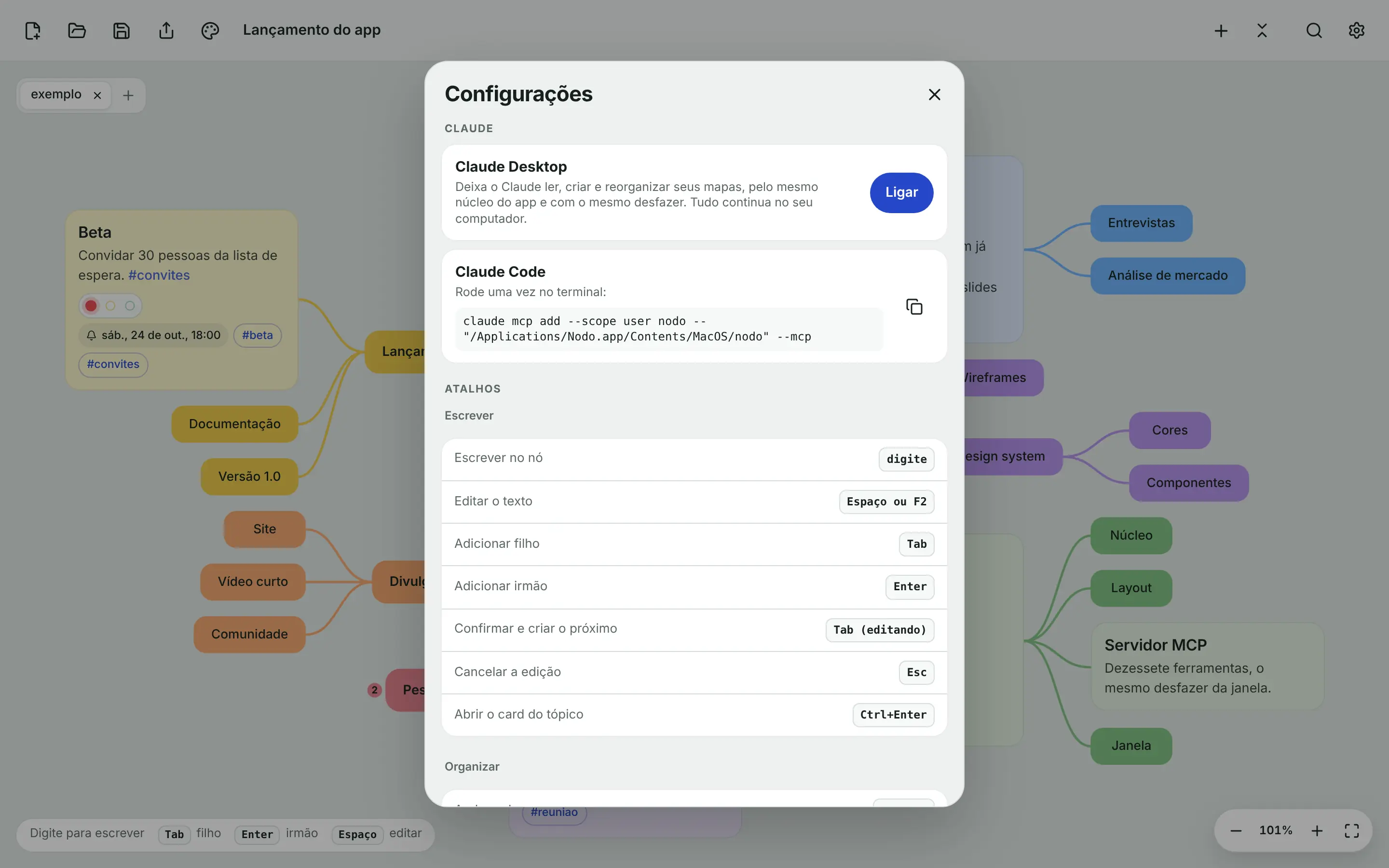1389x868 pixels.
Task: Click the Ctrl+Enter key label
Action: click(x=893, y=715)
